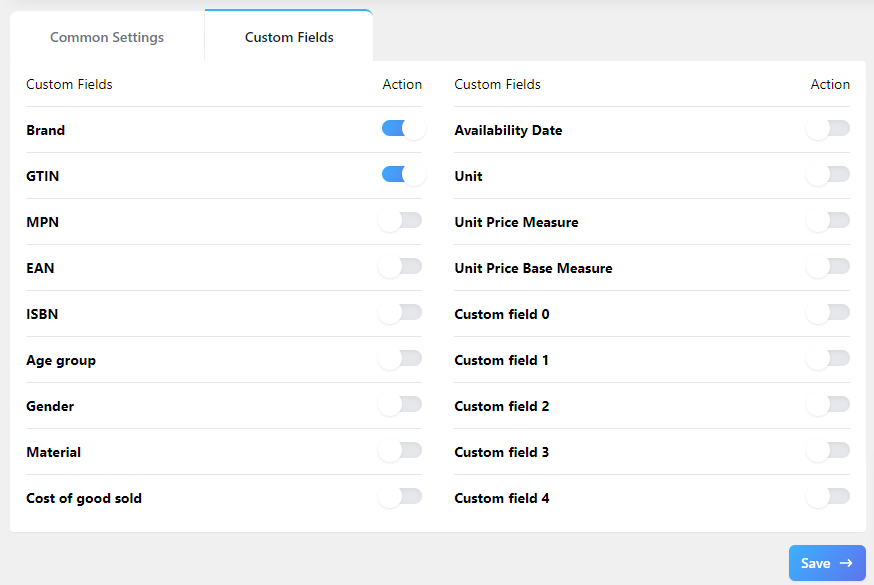Enable the Gender custom field
This screenshot has width=874, height=585.
click(x=402, y=405)
